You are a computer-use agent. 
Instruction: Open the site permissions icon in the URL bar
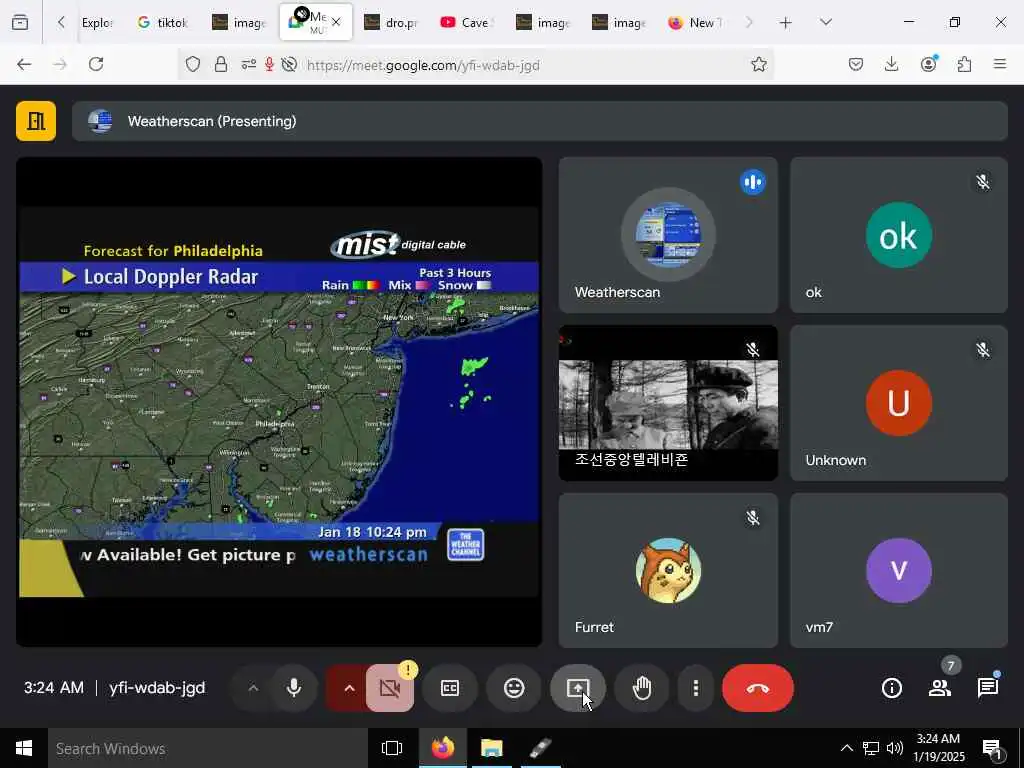pyautogui.click(x=248, y=64)
